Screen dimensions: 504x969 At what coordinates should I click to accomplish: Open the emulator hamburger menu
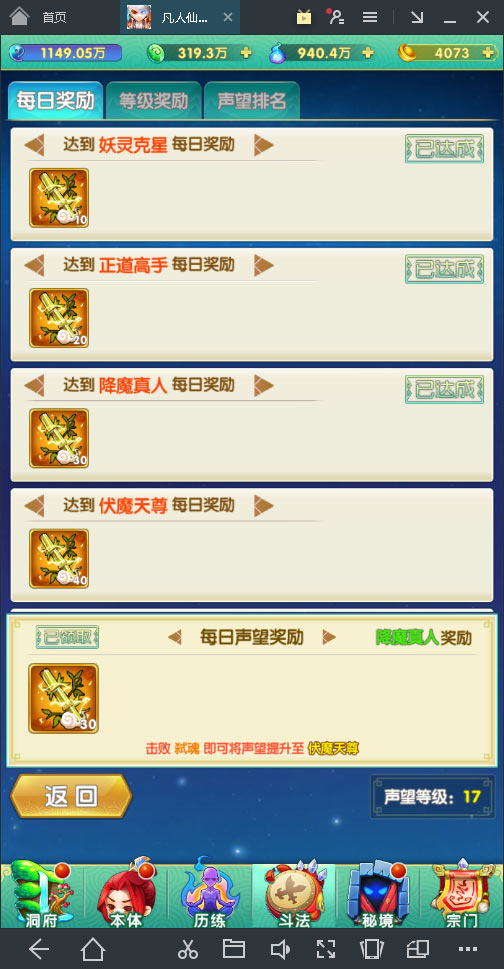coord(370,17)
